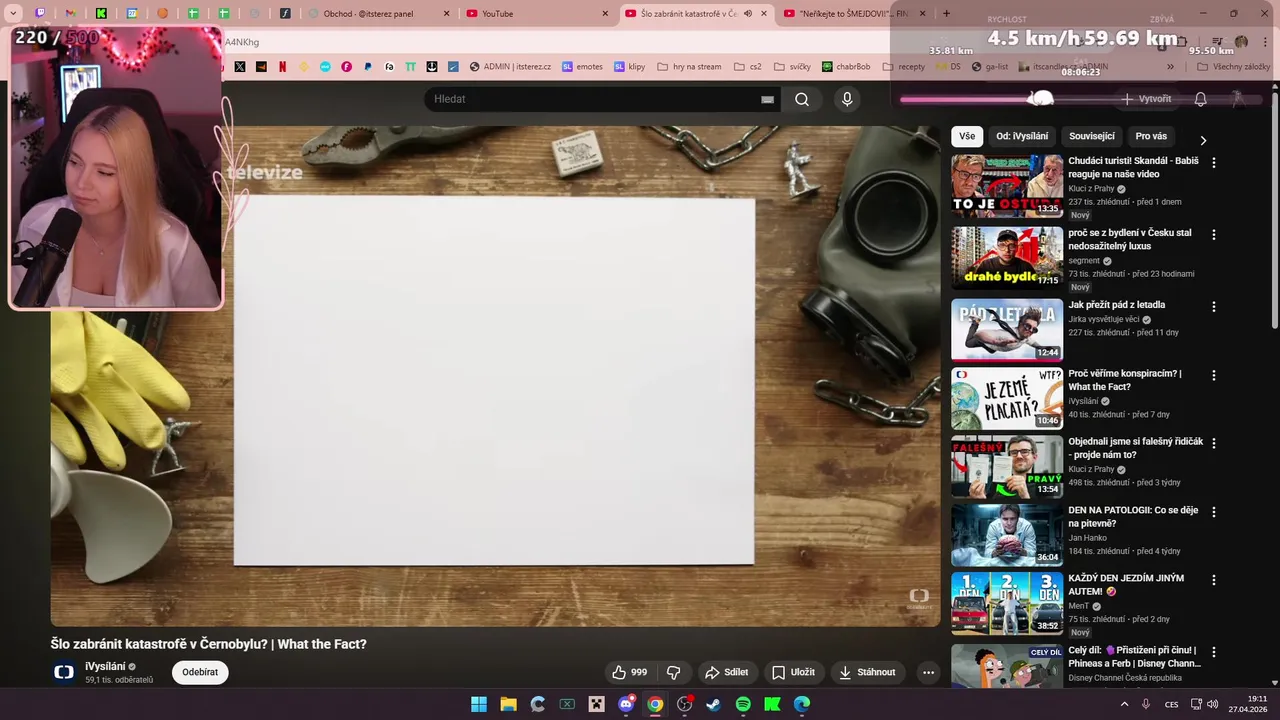This screenshot has width=1280, height=720.
Task: Toggle taskbar microphone tray icon
Action: point(1146,704)
